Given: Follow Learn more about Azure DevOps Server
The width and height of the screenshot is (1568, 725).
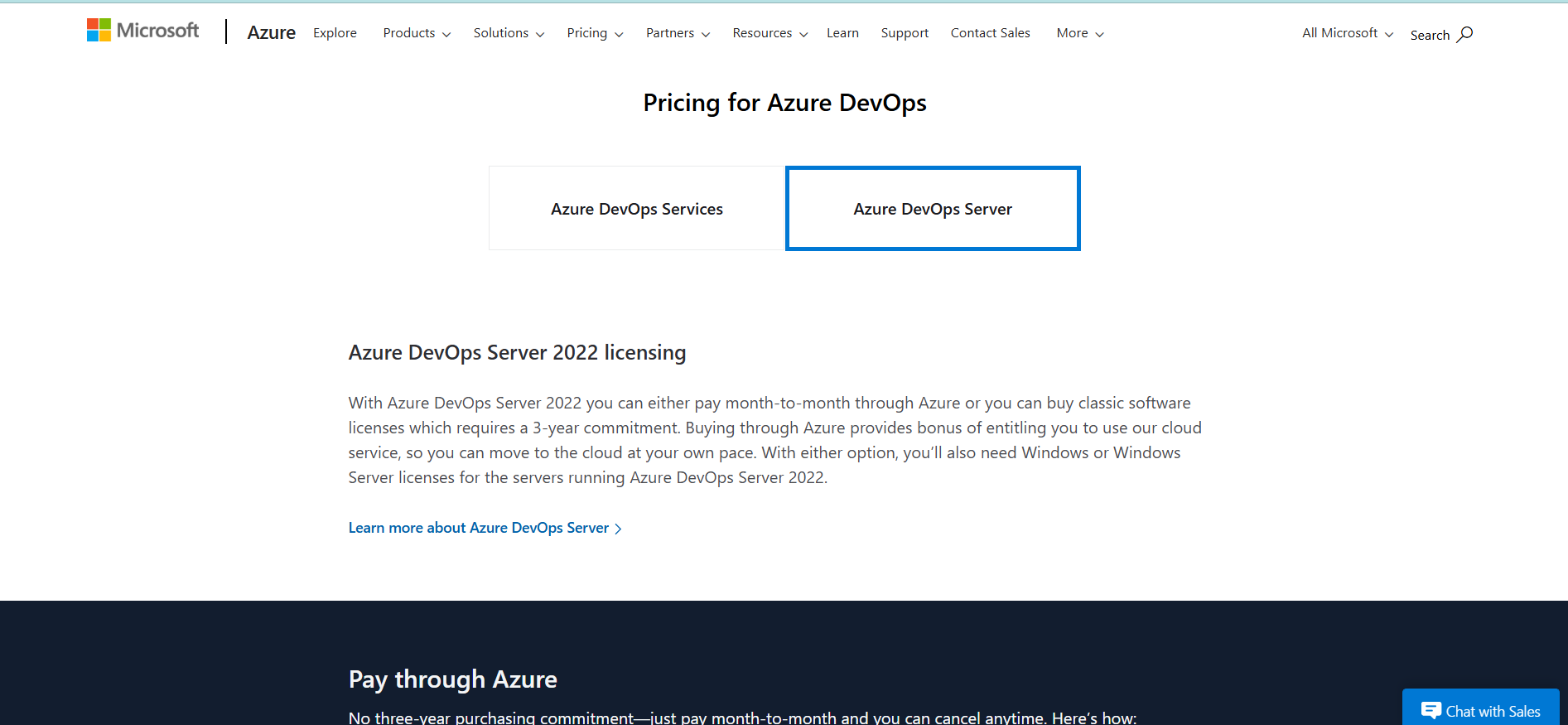Looking at the screenshot, I should point(485,528).
